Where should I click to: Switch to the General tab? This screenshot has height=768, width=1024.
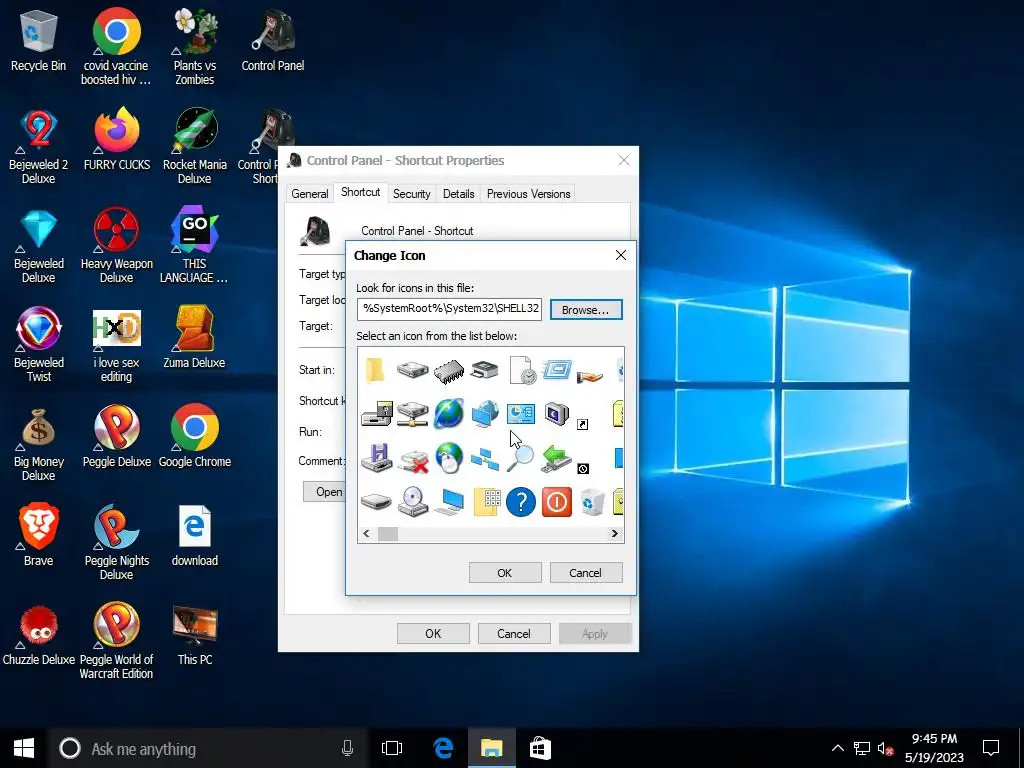click(310, 194)
